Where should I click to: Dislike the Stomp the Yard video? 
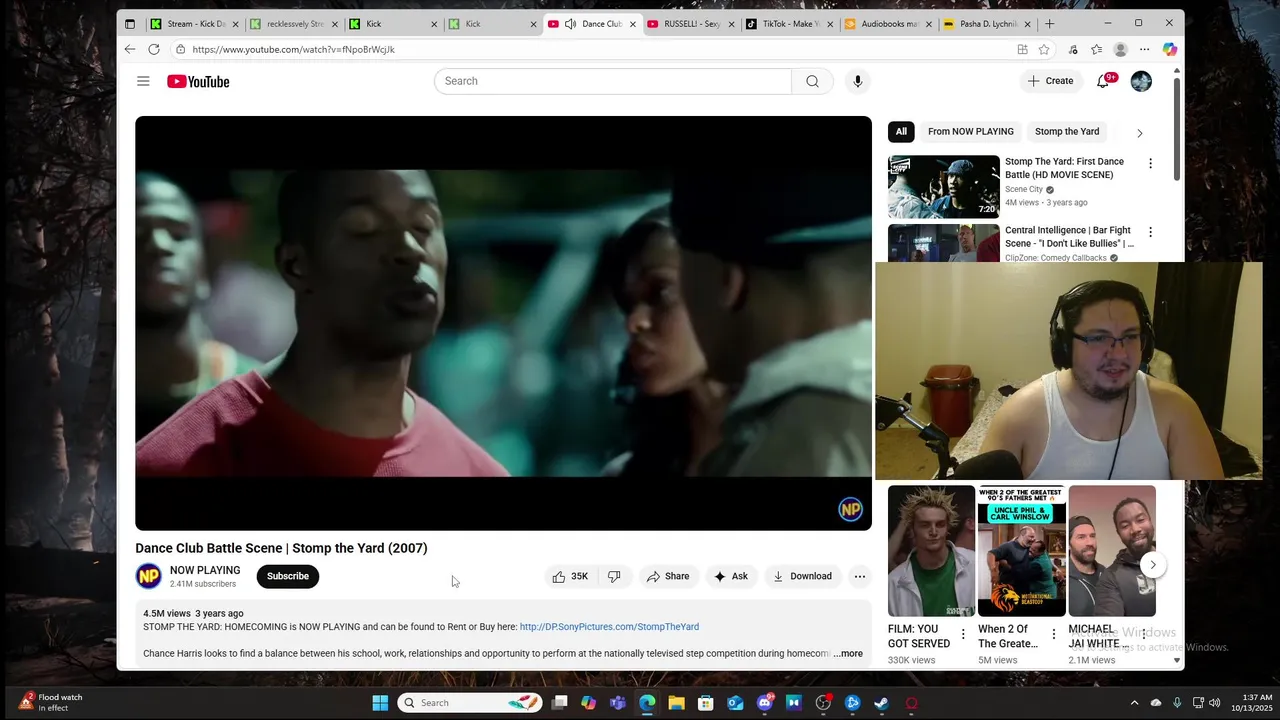614,576
